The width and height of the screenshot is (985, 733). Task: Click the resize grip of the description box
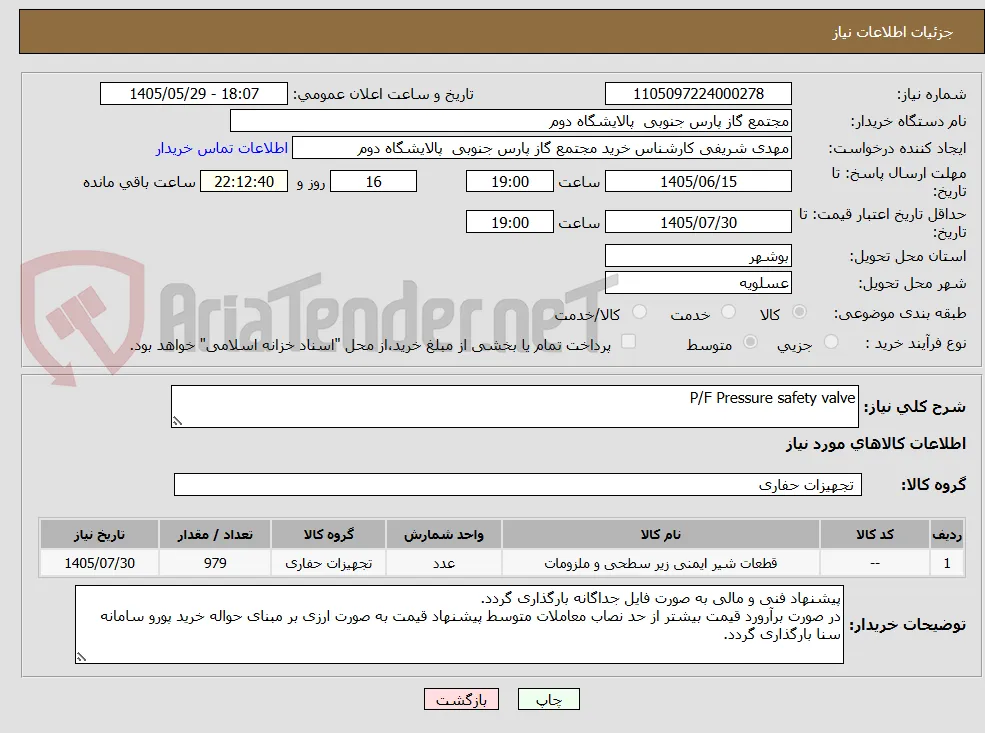point(177,421)
